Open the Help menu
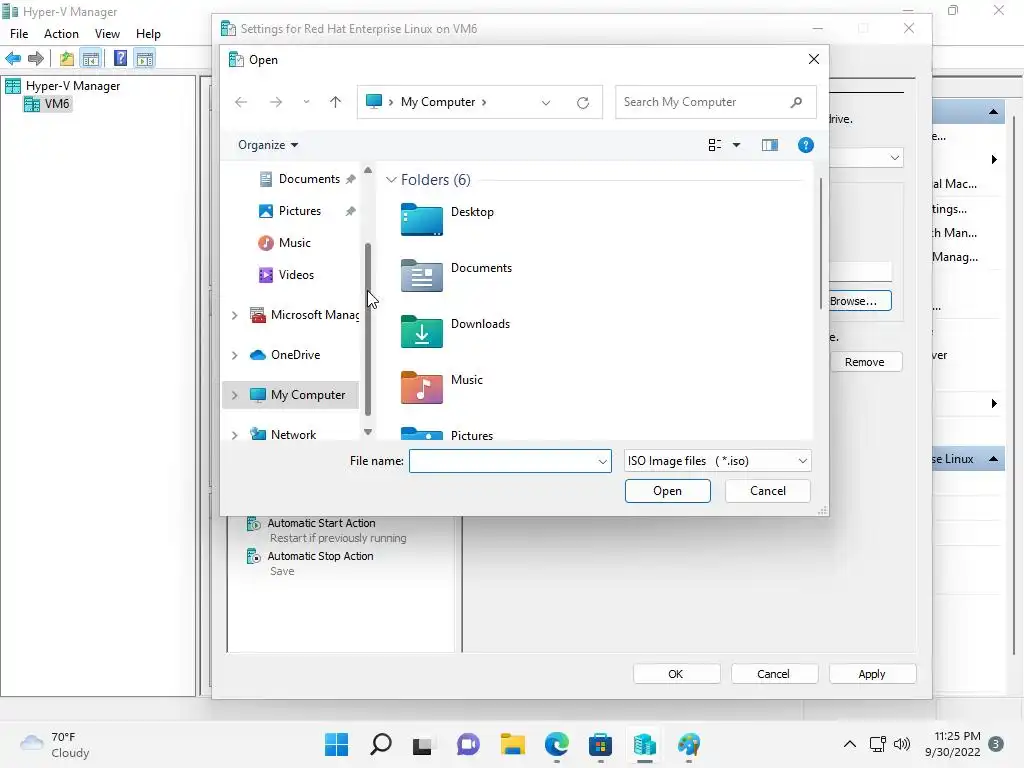This screenshot has width=1024, height=768. [x=148, y=34]
